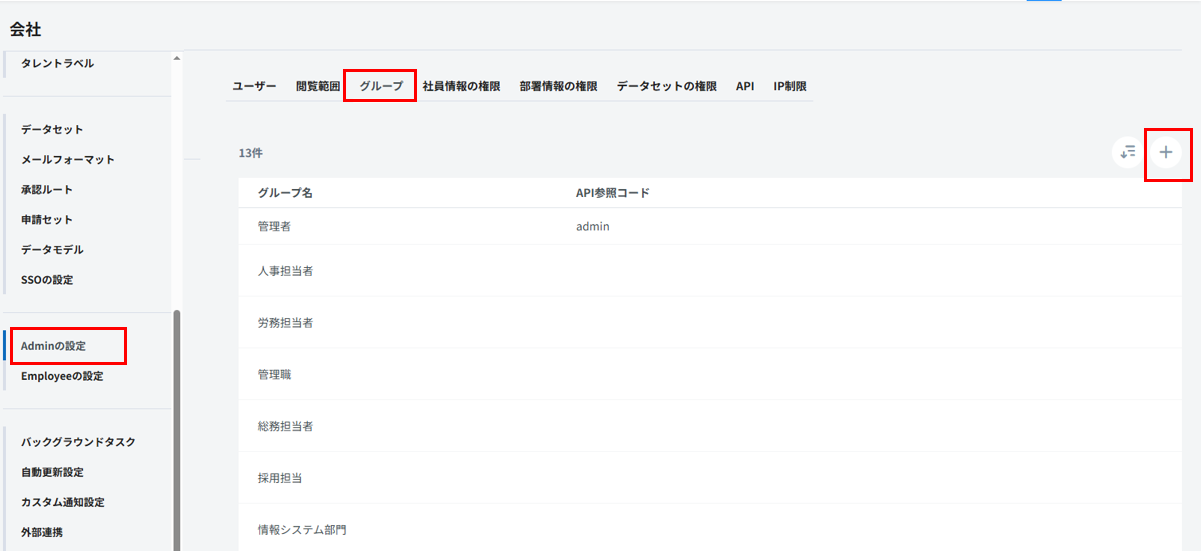Open the 管理者 group row
Viewport: 1201px width, 551px height.
(x=274, y=227)
